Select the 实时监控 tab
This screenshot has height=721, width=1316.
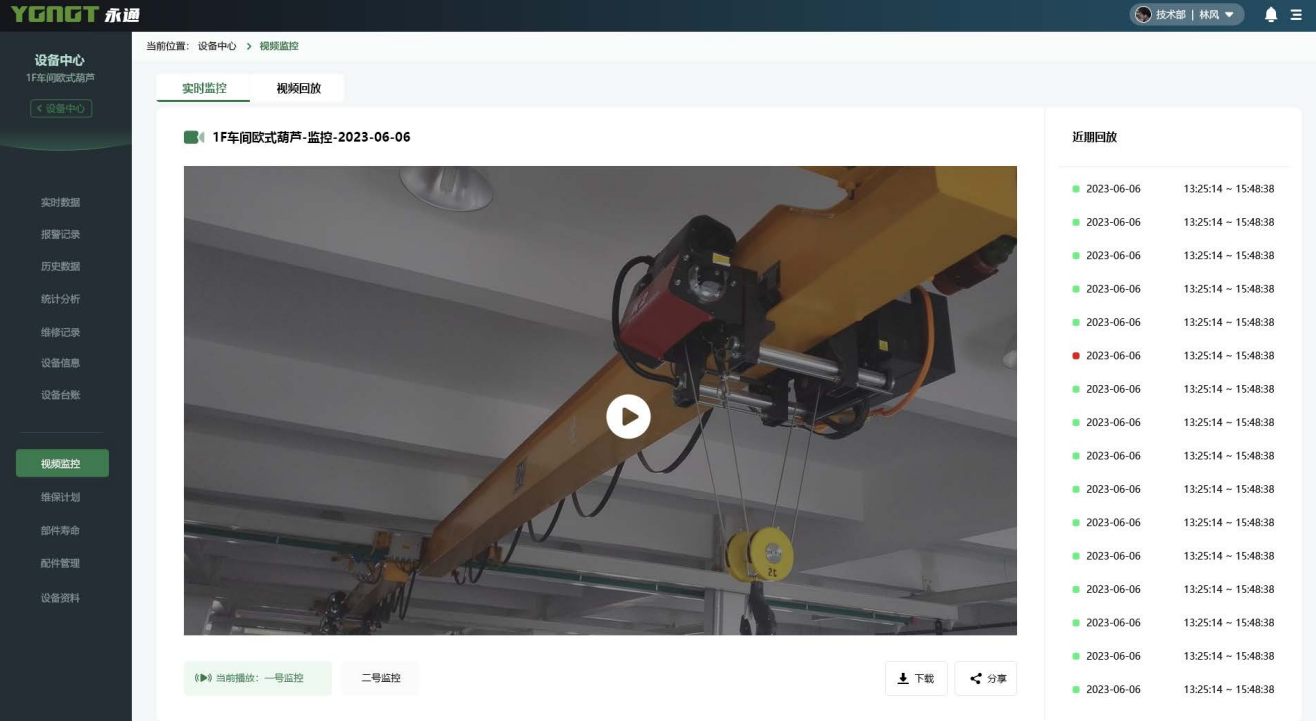tap(204, 88)
